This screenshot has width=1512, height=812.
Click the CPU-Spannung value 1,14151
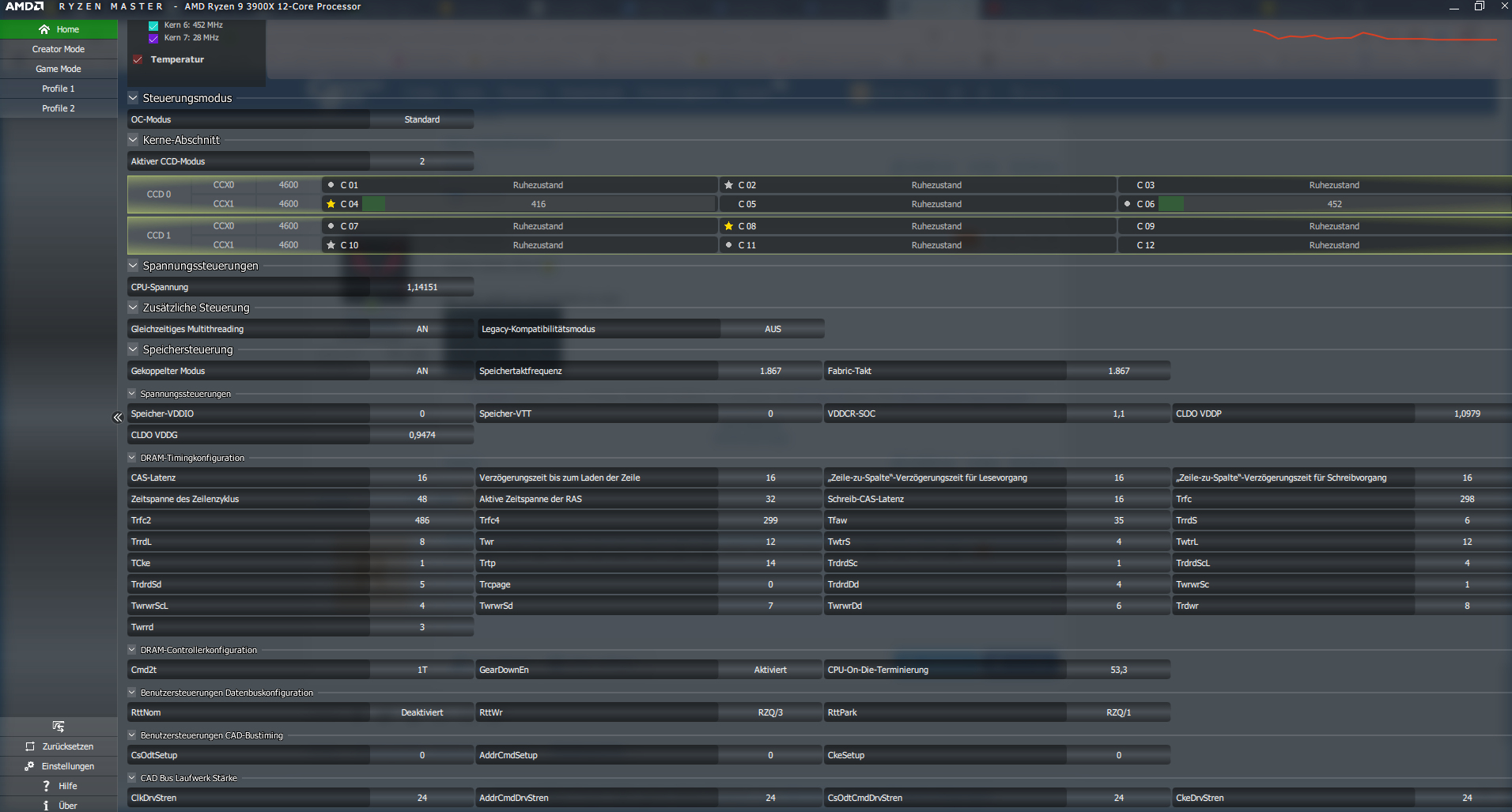pos(422,287)
